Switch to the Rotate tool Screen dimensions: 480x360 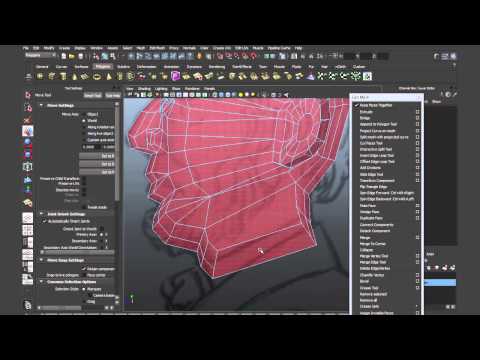click(x=28, y=143)
